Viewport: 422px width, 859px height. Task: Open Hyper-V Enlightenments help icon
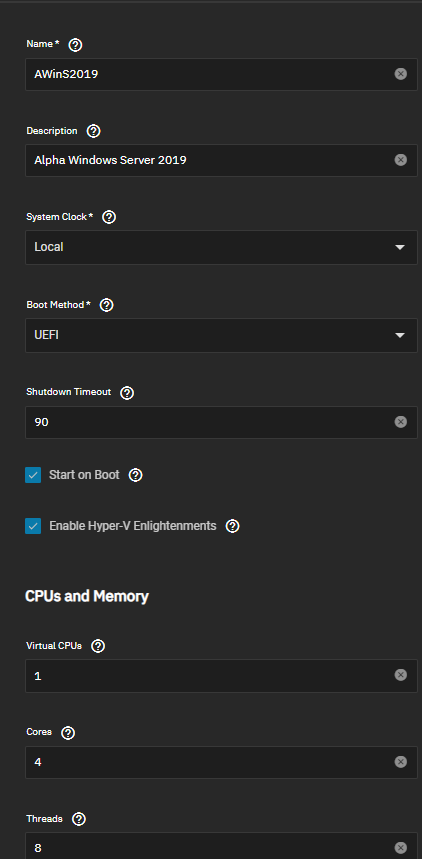click(x=232, y=526)
